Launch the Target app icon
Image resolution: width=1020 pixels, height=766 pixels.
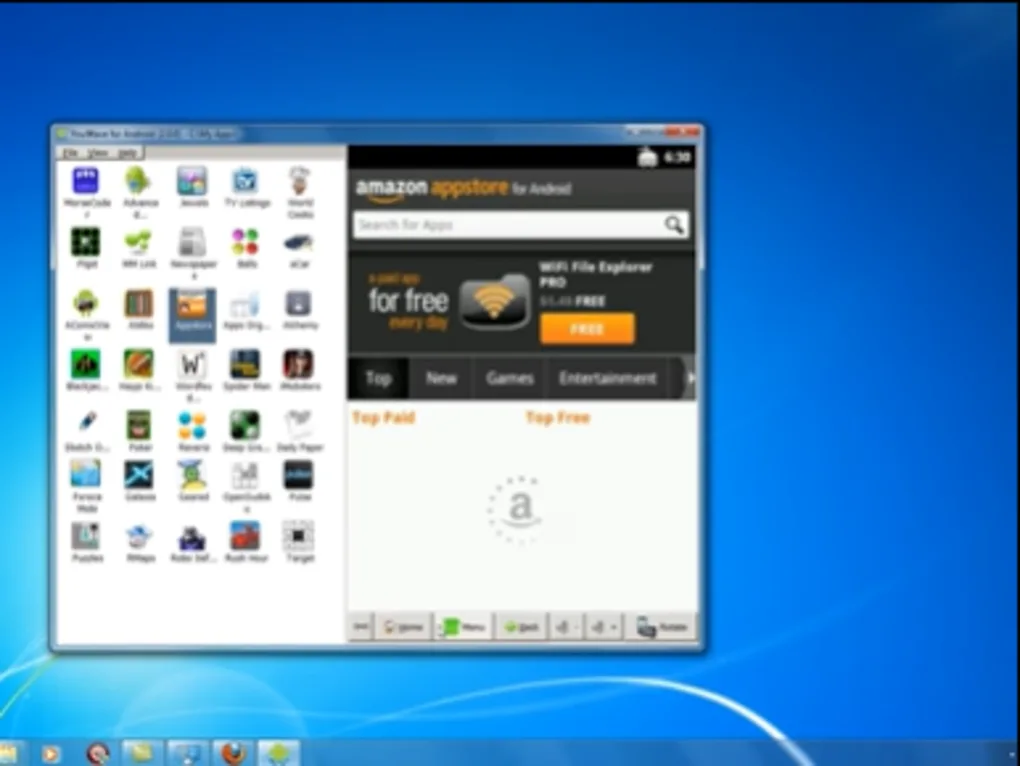(299, 536)
